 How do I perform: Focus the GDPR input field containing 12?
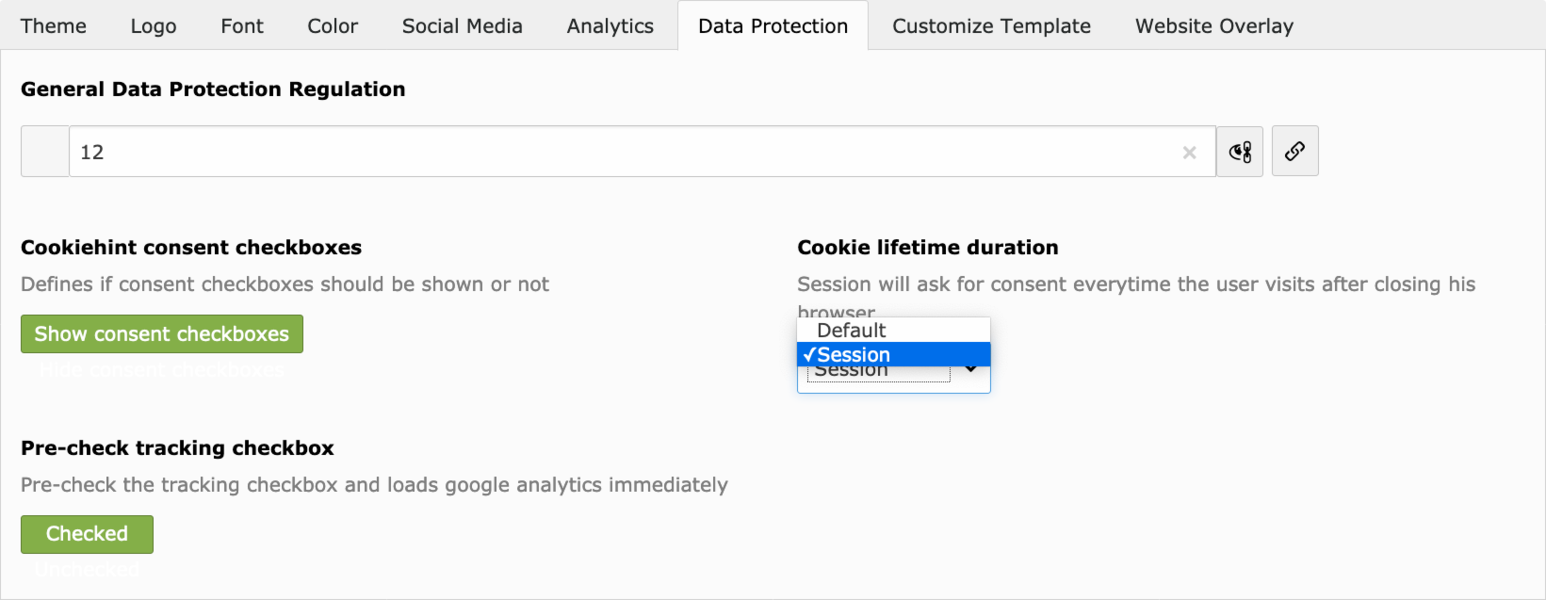click(625, 152)
